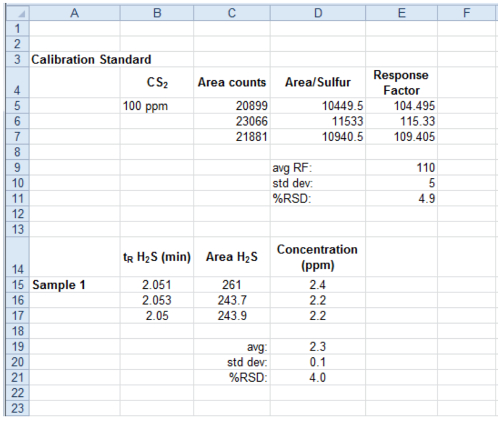Screen dimensions: 500x421
Task: Select row 9 header
Action: pos(18,167)
